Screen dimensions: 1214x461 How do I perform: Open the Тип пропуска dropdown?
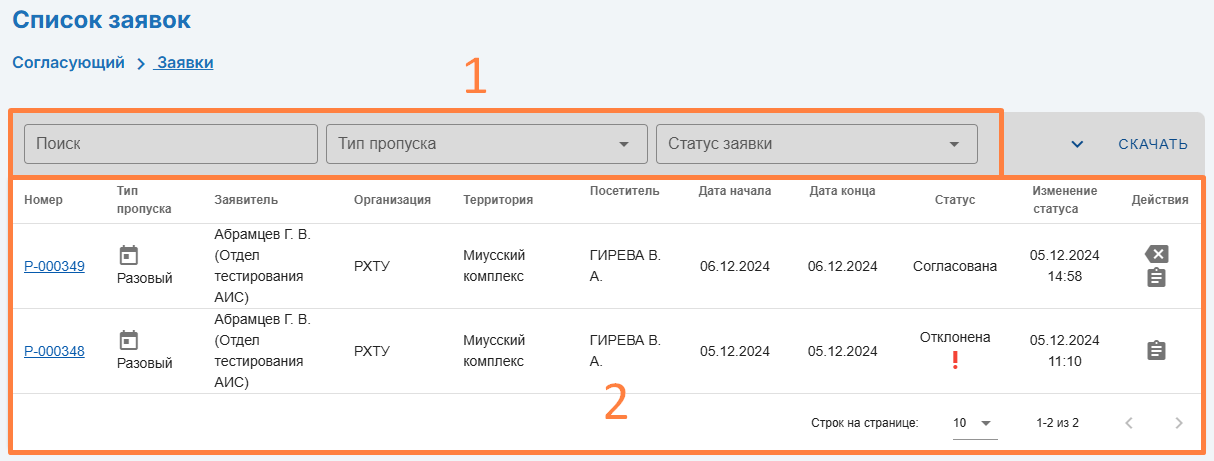[x=485, y=144]
